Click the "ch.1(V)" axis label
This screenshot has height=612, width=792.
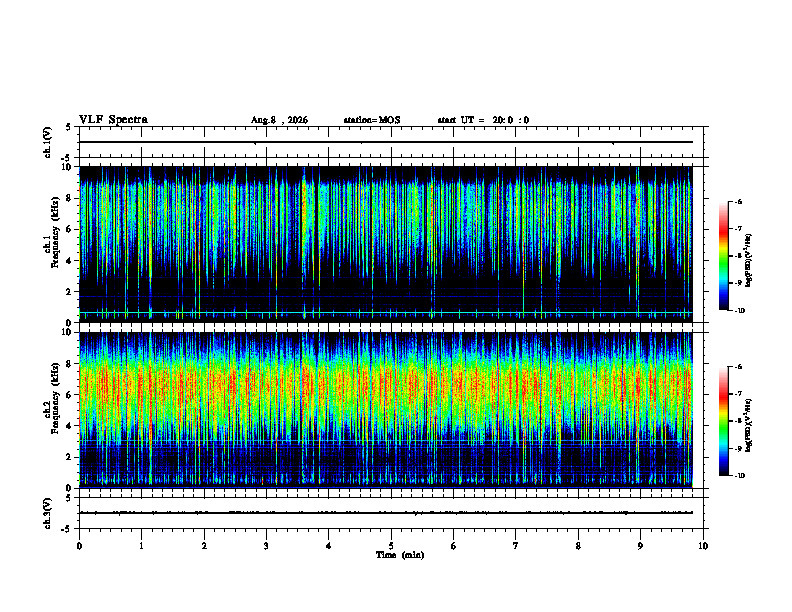pyautogui.click(x=48, y=142)
